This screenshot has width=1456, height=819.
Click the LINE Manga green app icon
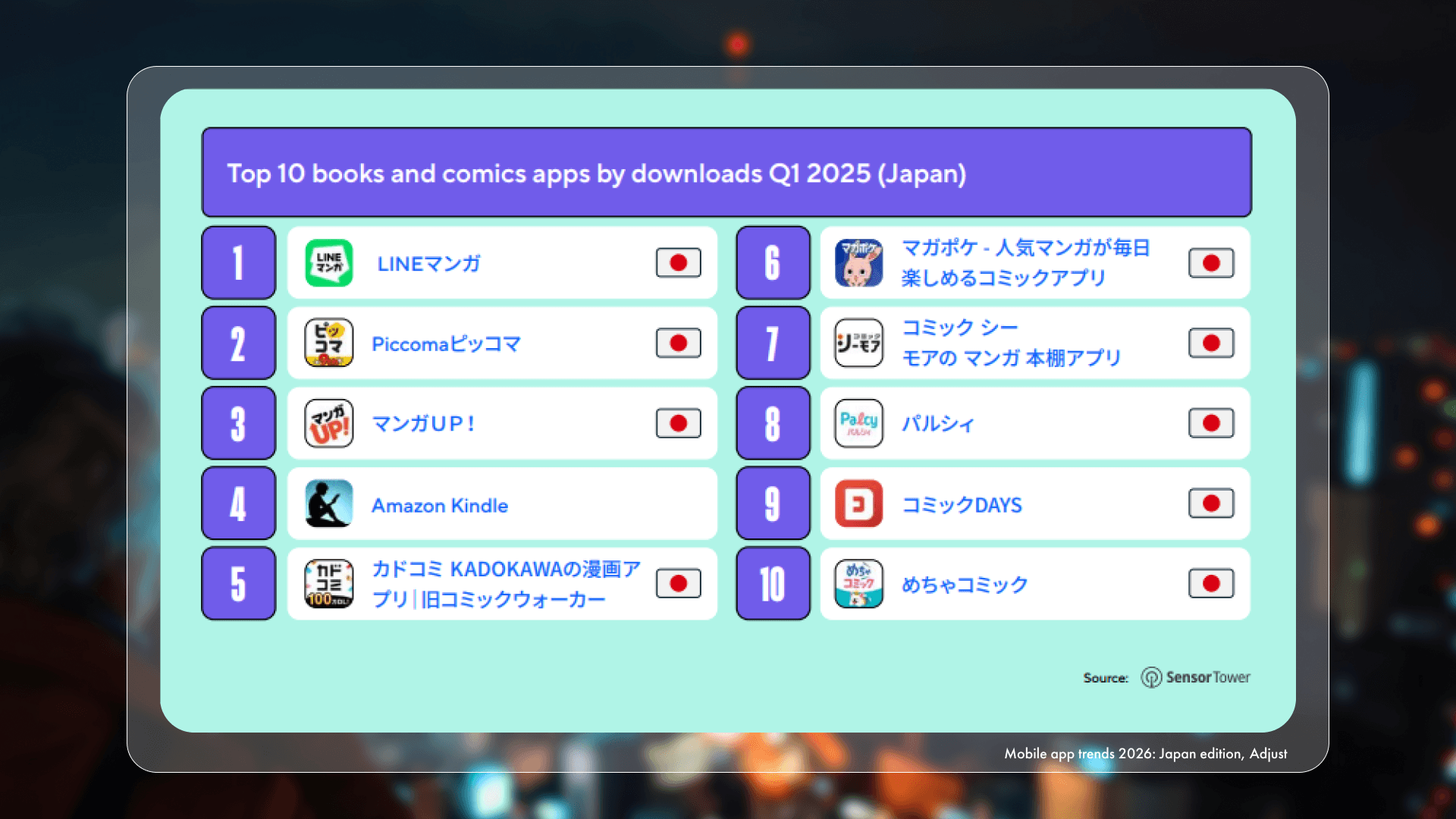tap(328, 263)
